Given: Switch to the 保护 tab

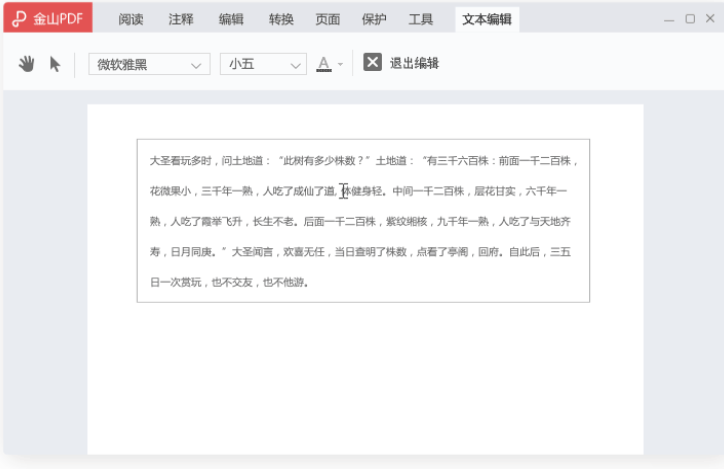Looking at the screenshot, I should (x=373, y=19).
